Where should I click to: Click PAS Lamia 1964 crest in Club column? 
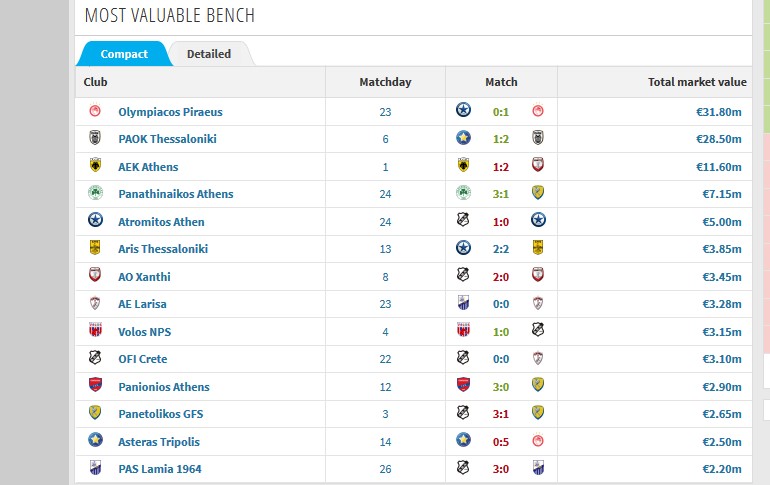(95, 468)
